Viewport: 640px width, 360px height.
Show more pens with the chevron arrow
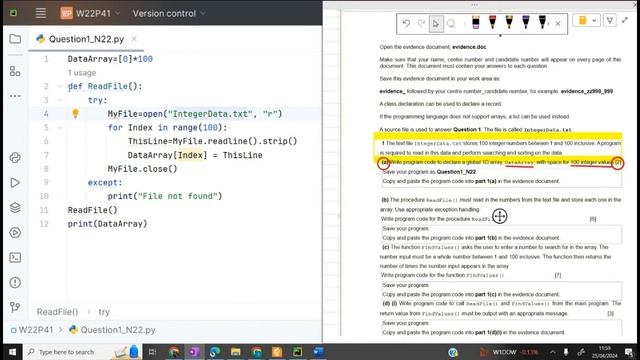pyautogui.click(x=548, y=24)
